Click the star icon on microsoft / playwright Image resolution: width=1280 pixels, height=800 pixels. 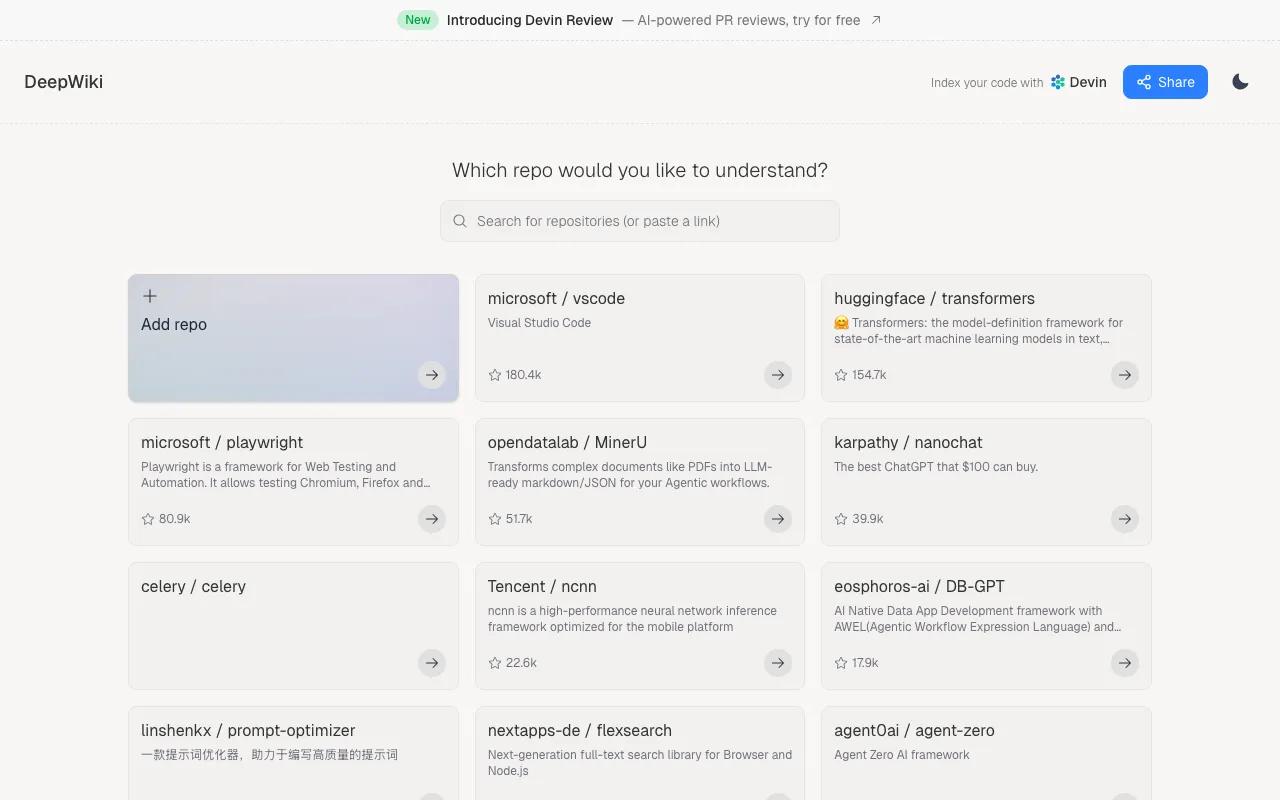(148, 519)
